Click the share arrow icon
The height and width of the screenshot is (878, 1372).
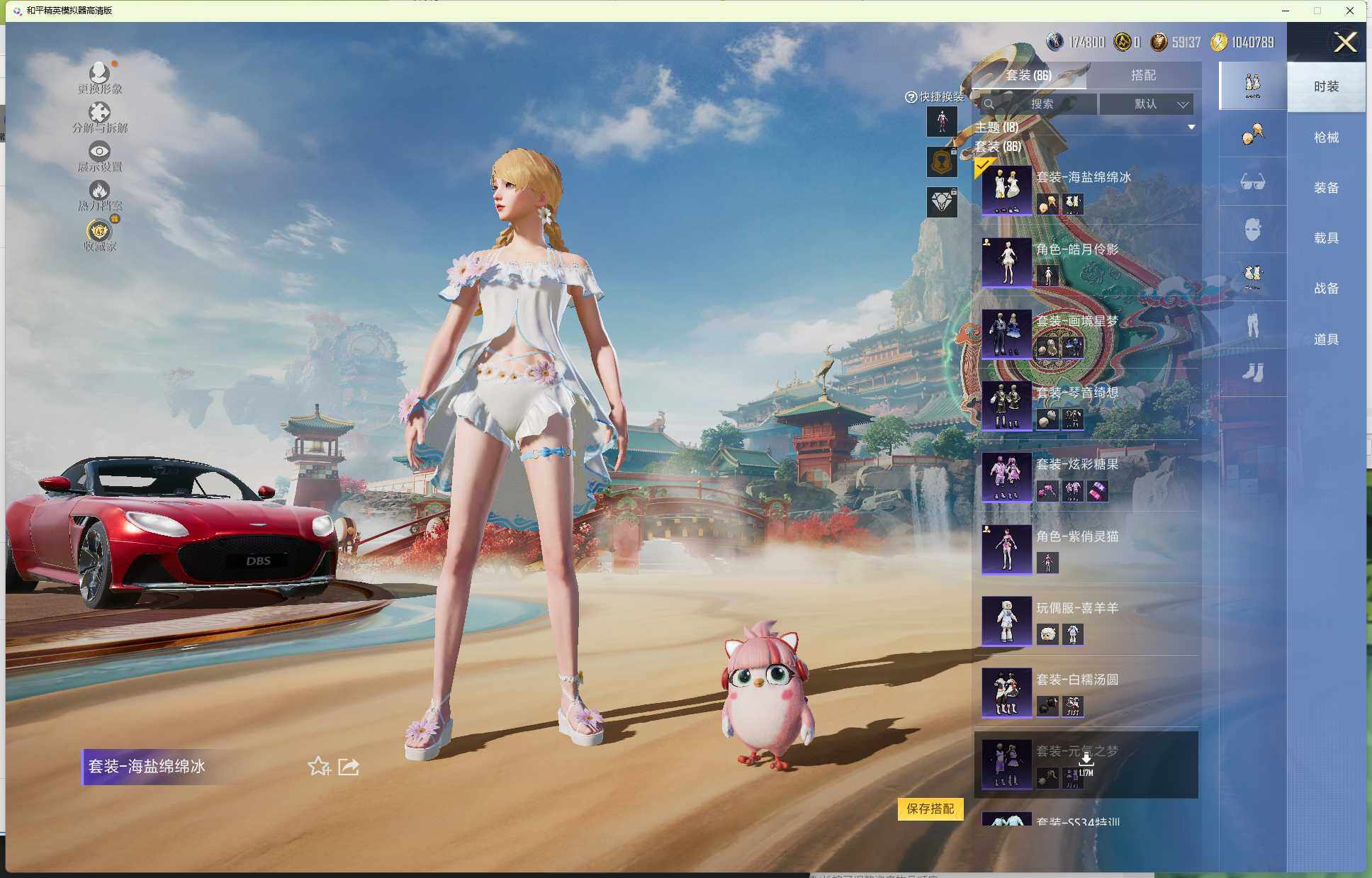[x=348, y=766]
